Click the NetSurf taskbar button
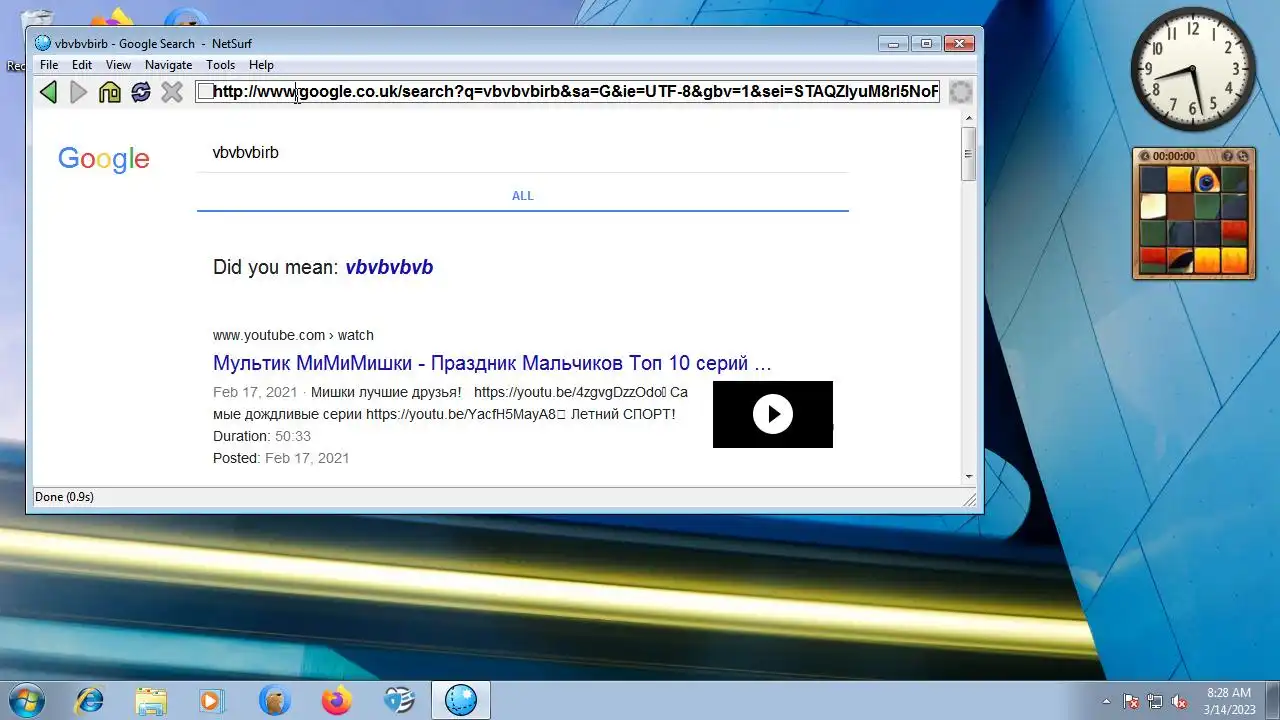Screen dimensions: 1280x720 pyautogui.click(x=461, y=700)
